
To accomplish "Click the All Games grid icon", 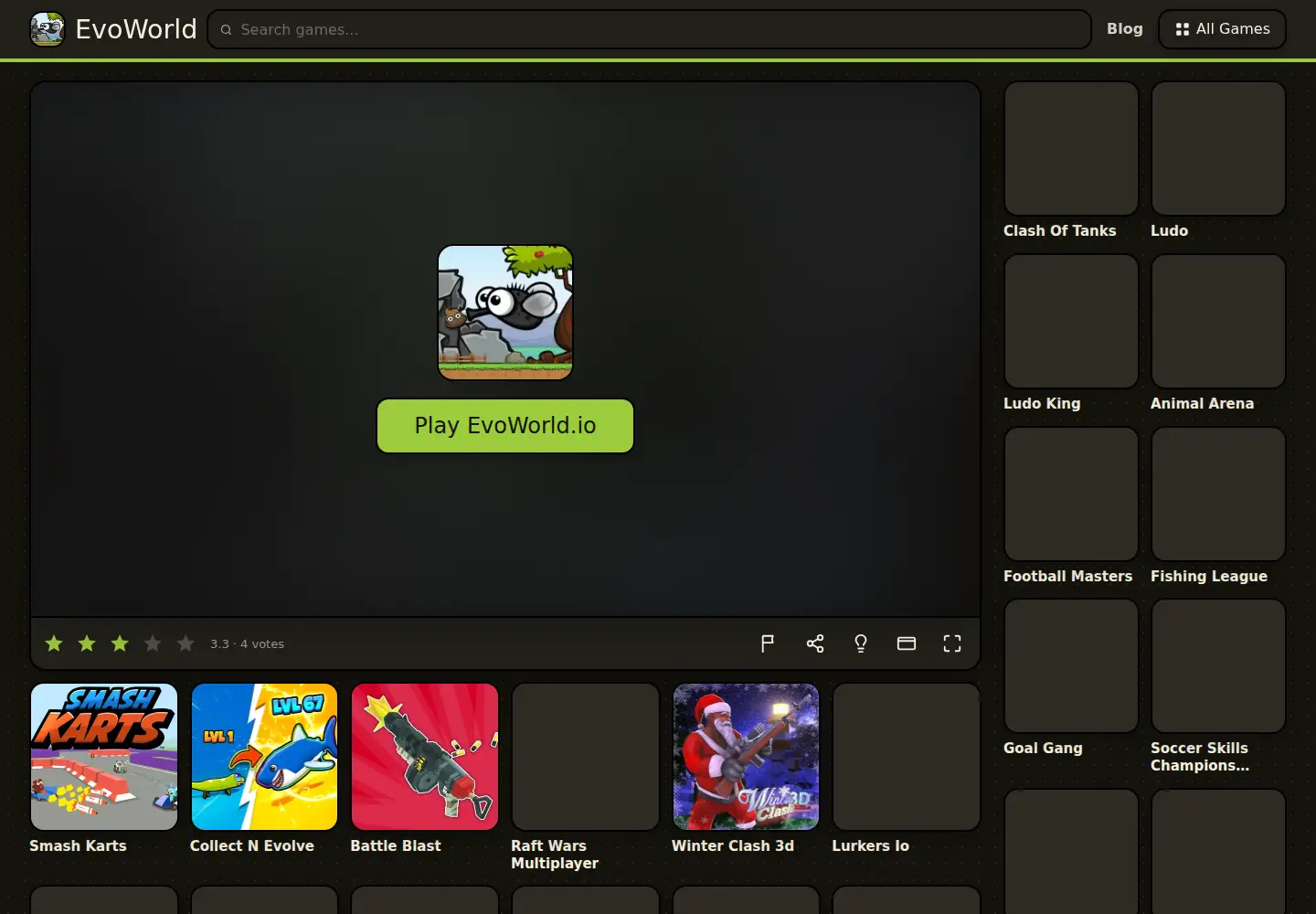I will pos(1183,29).
